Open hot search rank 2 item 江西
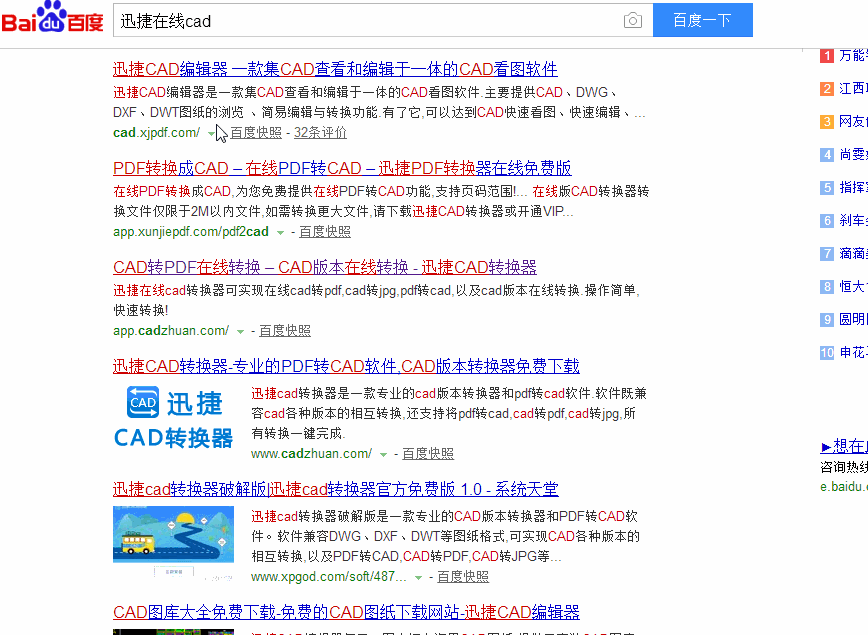This screenshot has width=868, height=635. coord(853,89)
